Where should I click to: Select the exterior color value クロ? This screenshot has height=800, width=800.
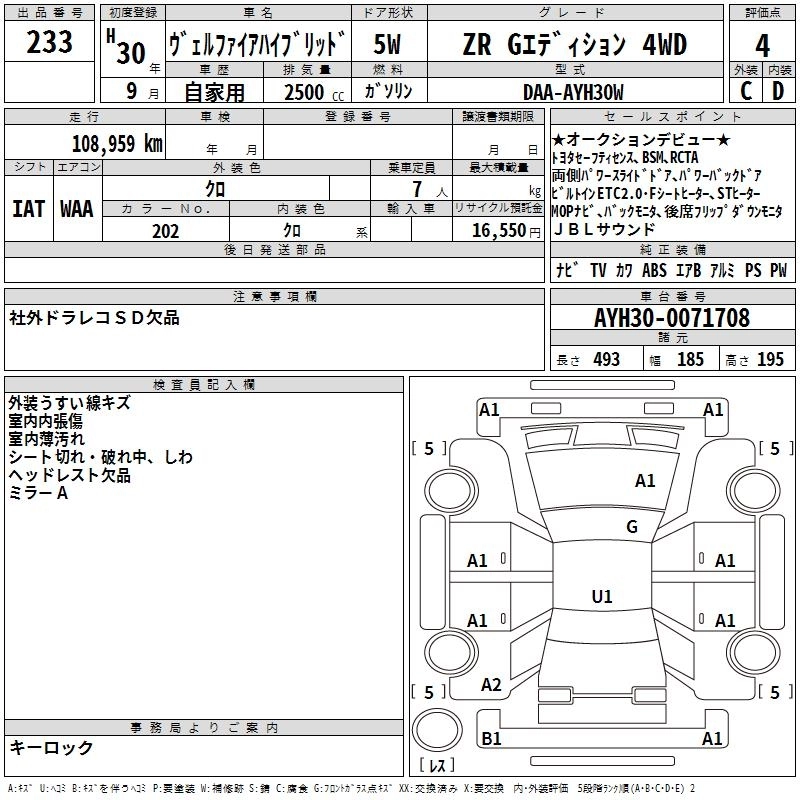(215, 189)
